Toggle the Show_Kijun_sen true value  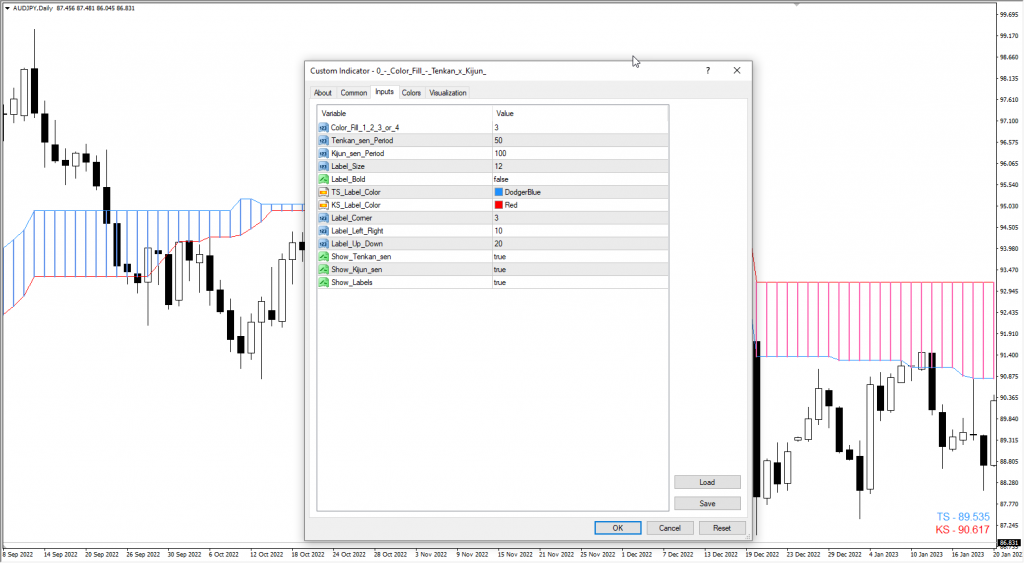click(x=580, y=270)
